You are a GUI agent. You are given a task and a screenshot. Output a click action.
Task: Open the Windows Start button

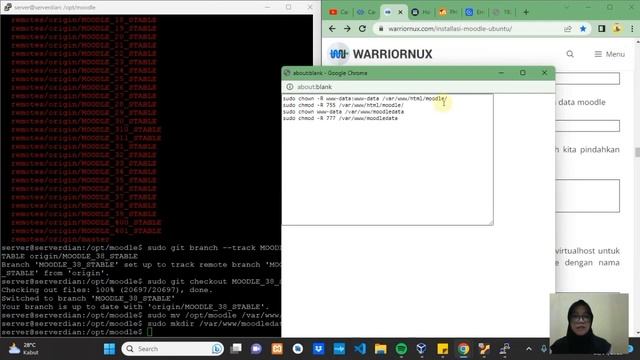[109, 349]
